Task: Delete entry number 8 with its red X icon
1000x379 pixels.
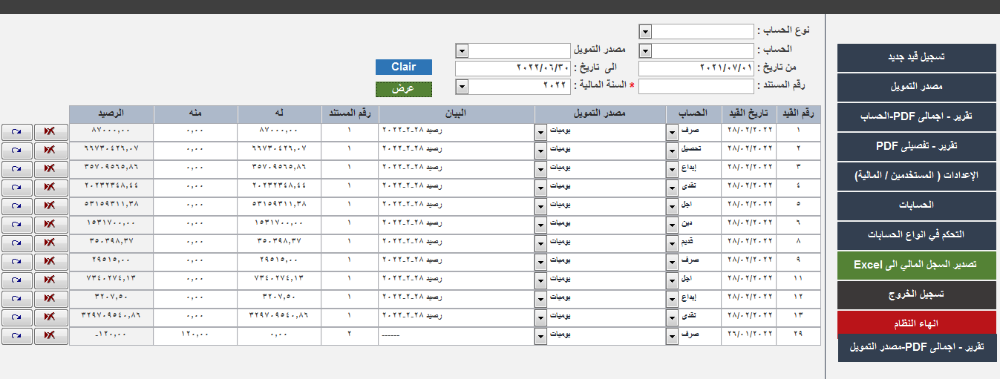Action: point(50,243)
